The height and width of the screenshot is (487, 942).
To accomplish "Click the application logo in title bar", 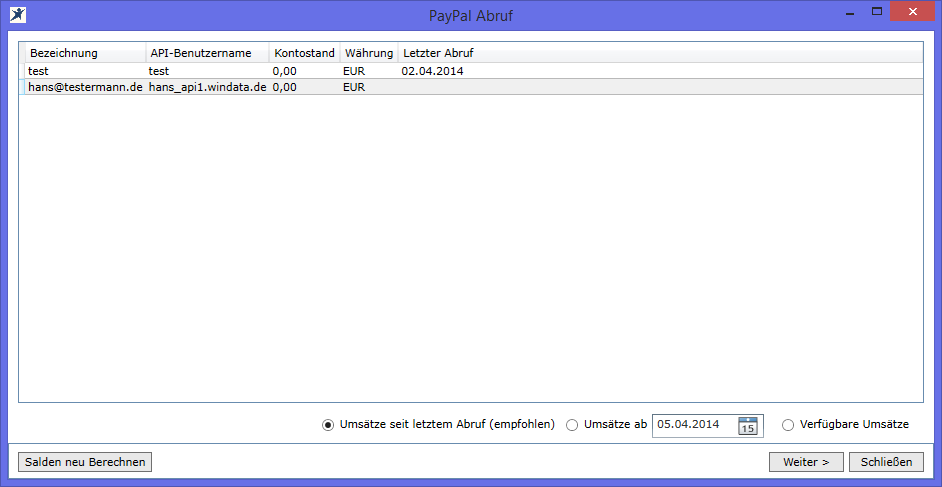I will point(18,14).
